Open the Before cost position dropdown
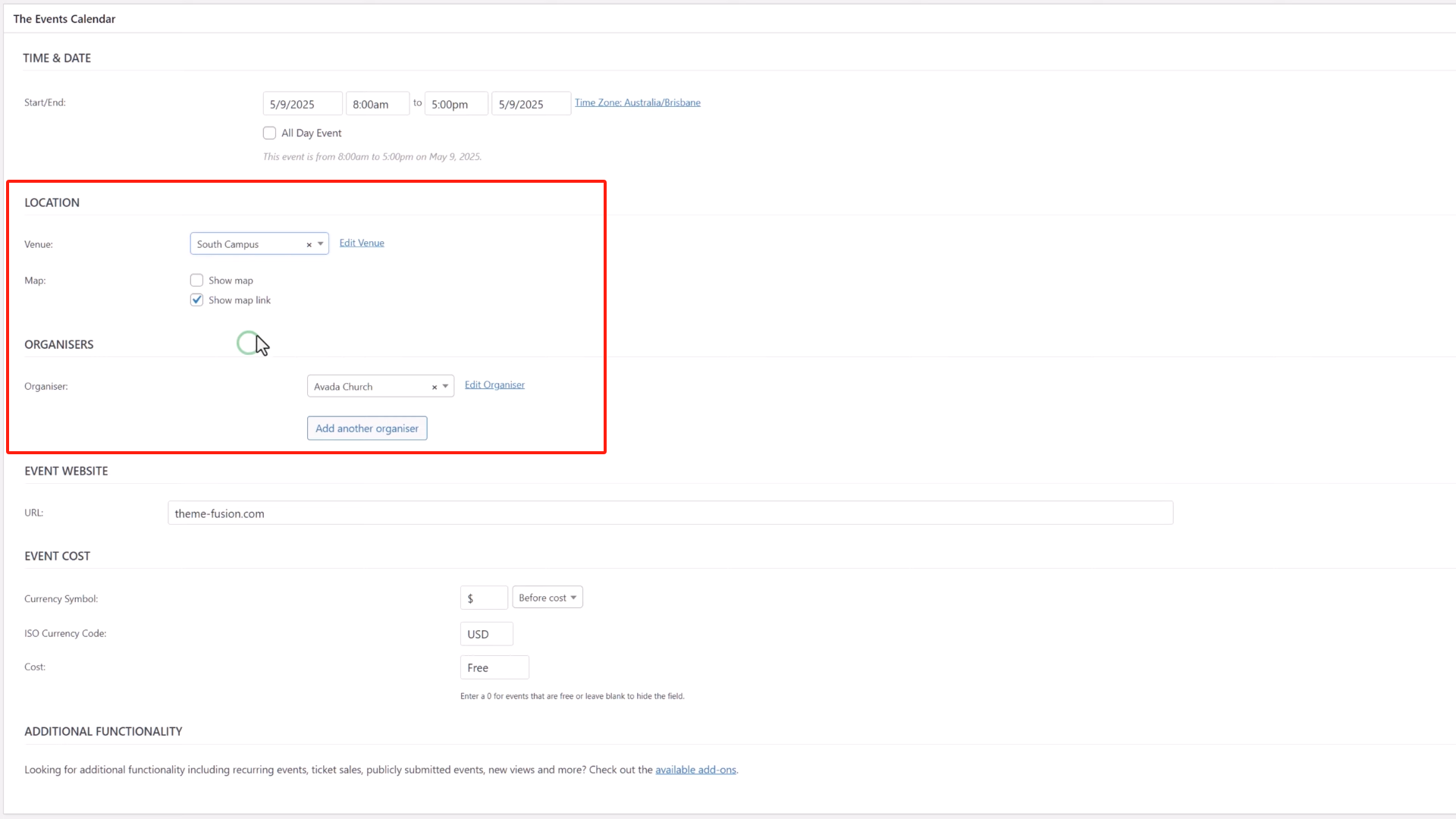Screen dimensions: 1456x819 pos(547,597)
